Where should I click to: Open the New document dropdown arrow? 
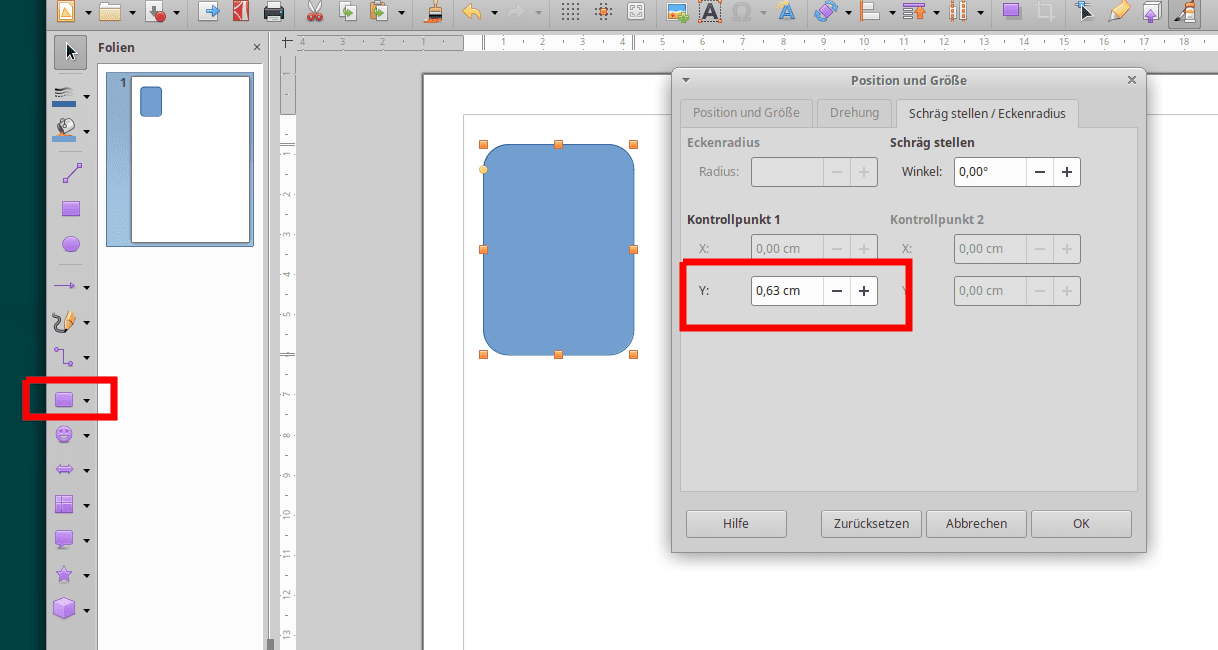tap(88, 13)
